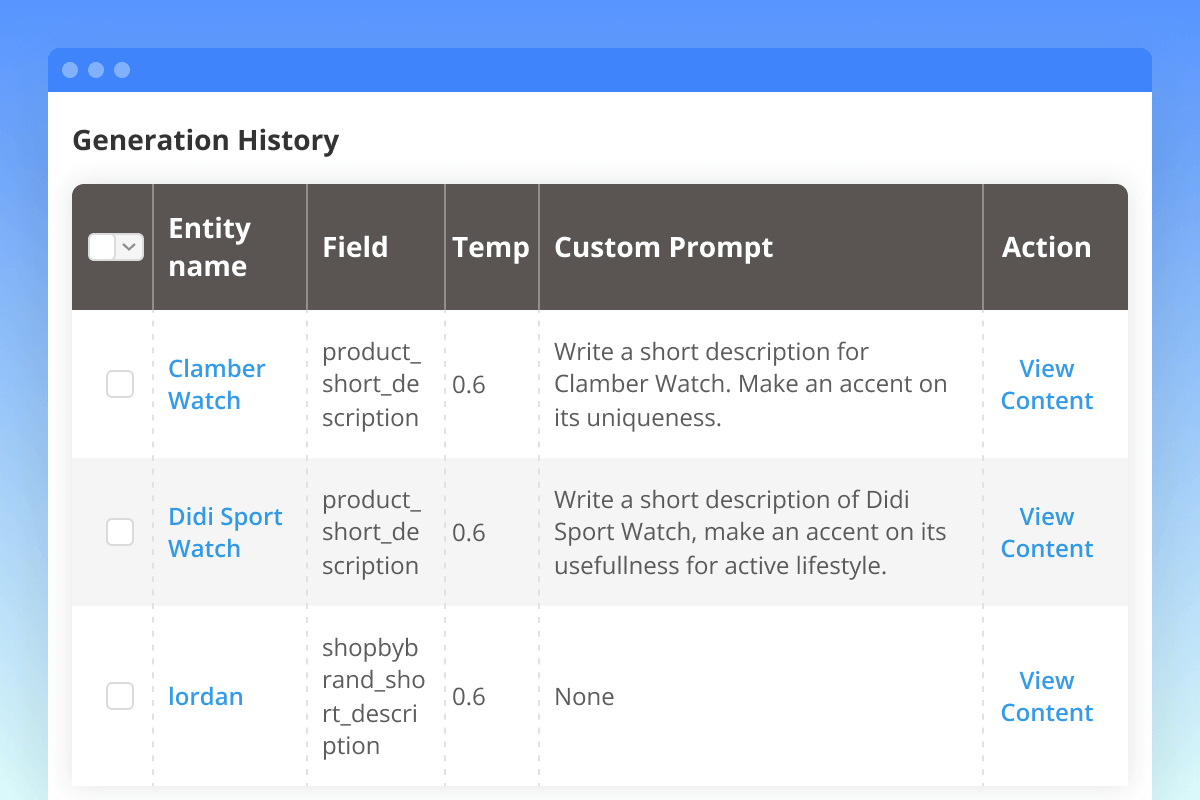This screenshot has width=1200, height=800.
Task: Open the Clamber Watch entity link
Action: click(x=216, y=384)
